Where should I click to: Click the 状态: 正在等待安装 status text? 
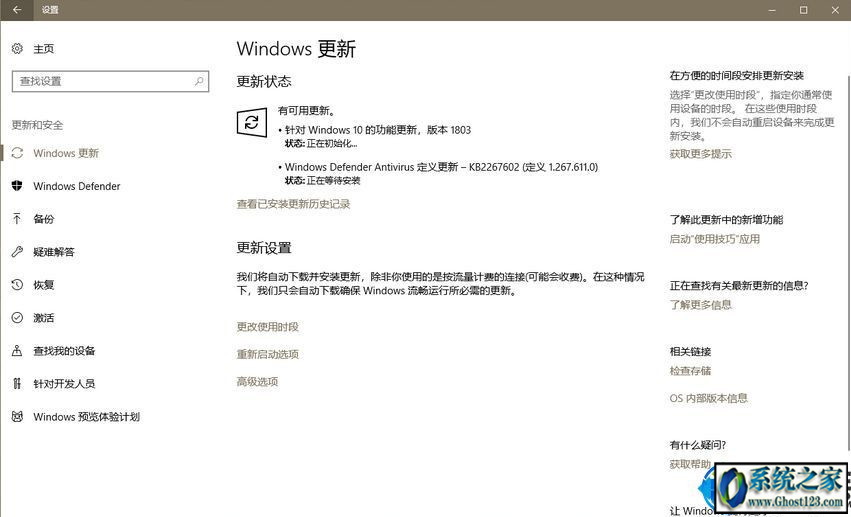coord(322,181)
